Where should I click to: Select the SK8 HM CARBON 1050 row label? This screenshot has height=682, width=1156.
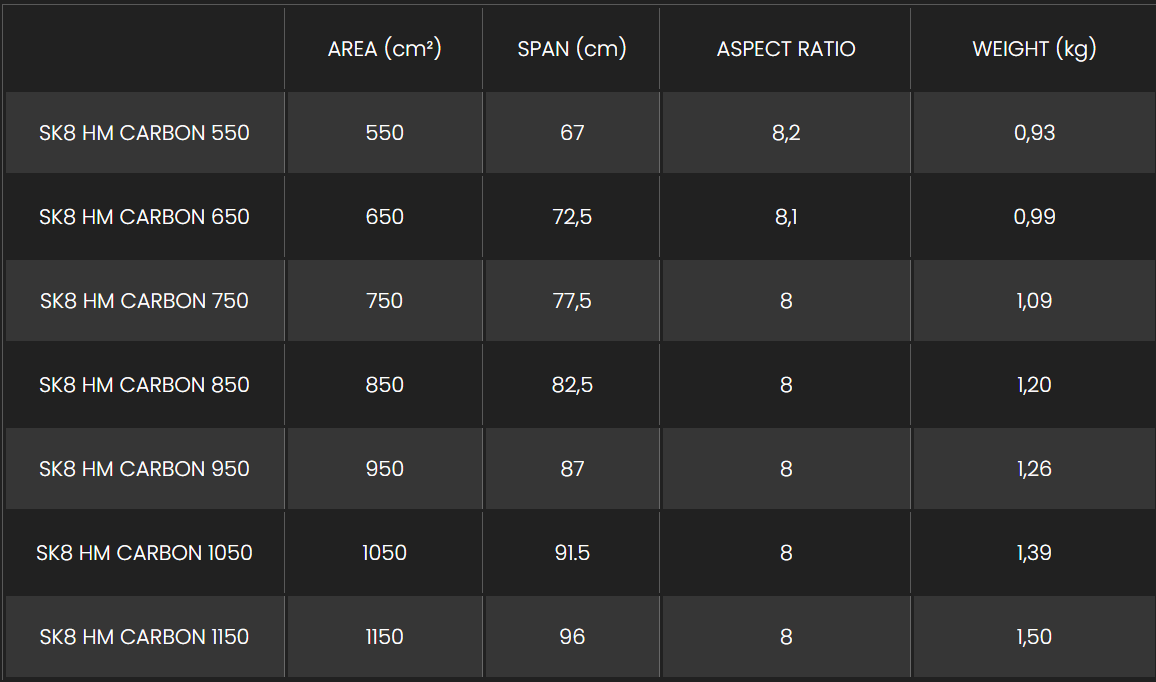pos(144,553)
